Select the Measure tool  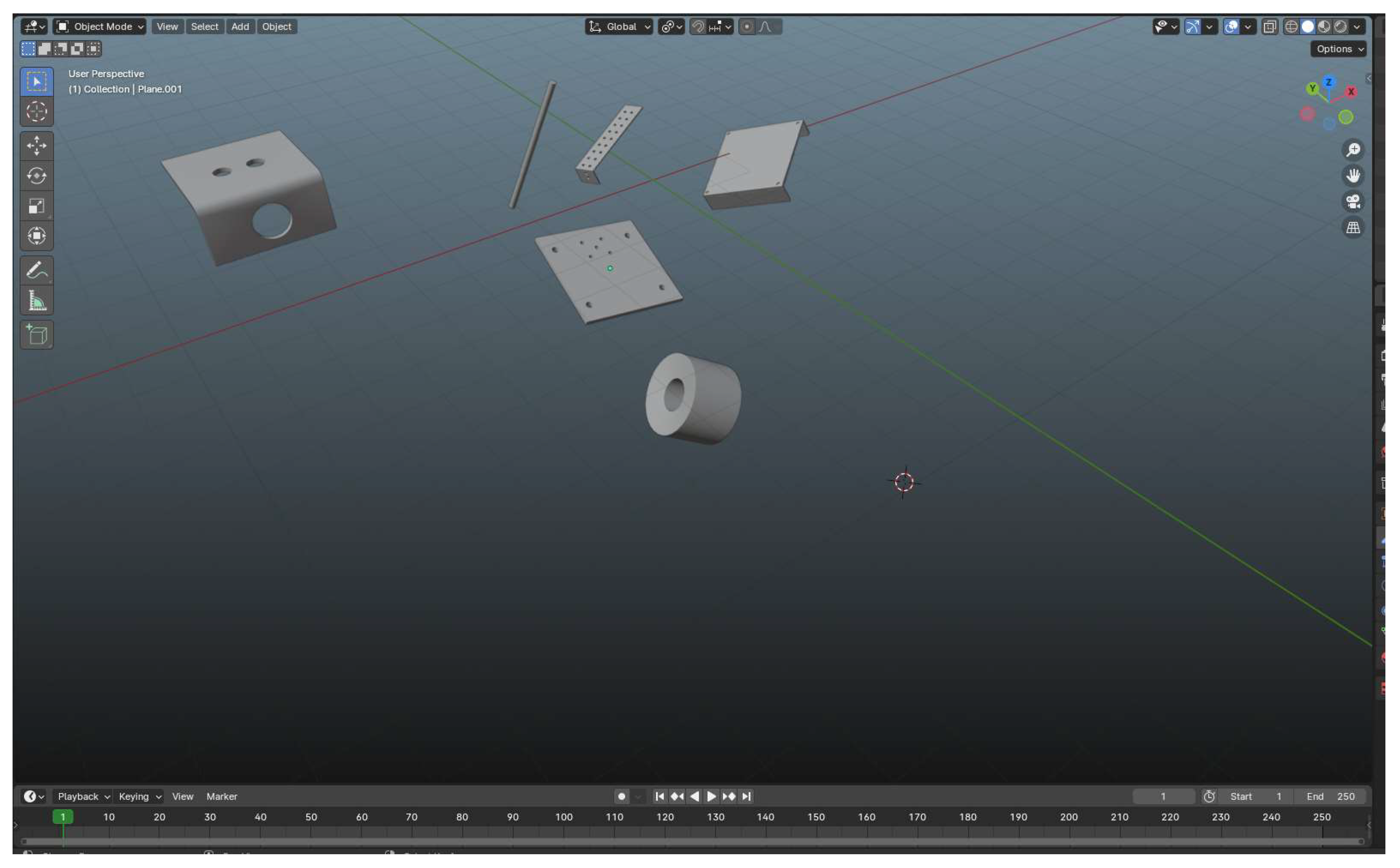coord(36,300)
